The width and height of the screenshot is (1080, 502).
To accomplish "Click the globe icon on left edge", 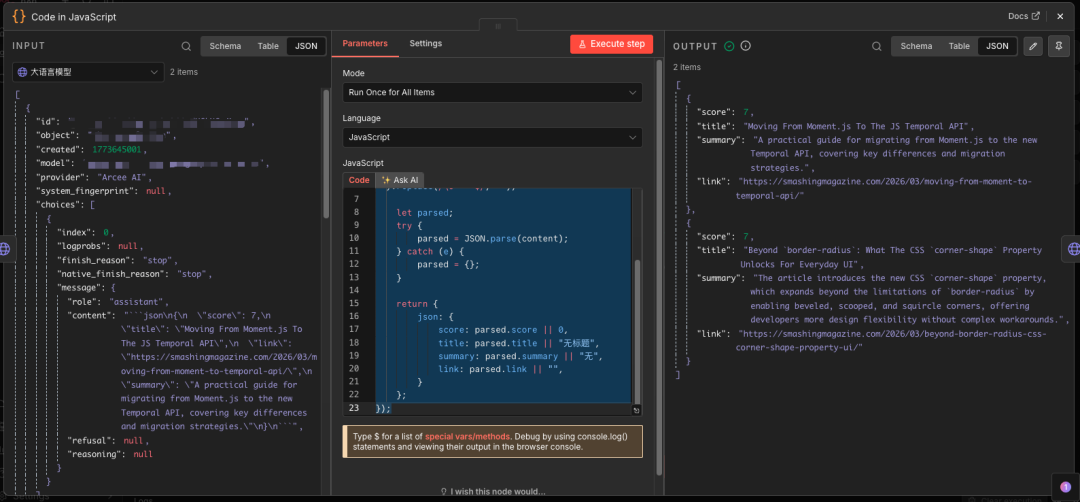I will tap(6, 249).
